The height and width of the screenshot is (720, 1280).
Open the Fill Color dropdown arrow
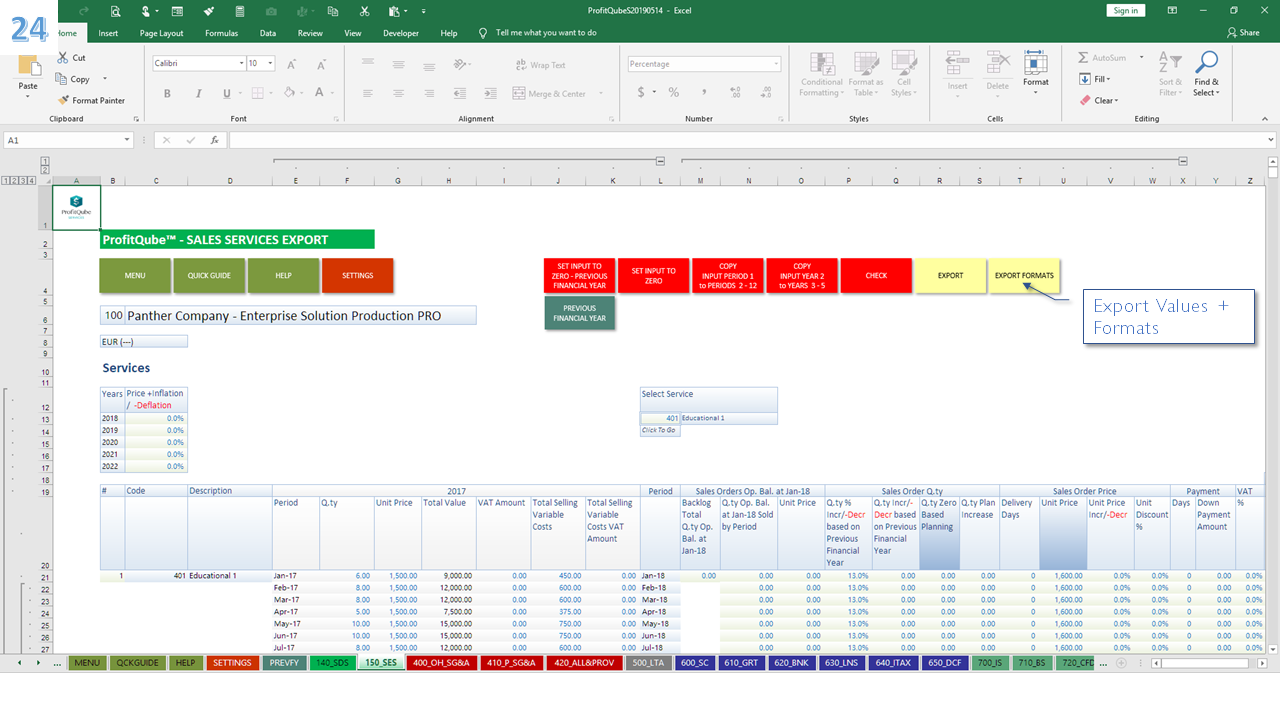point(302,93)
